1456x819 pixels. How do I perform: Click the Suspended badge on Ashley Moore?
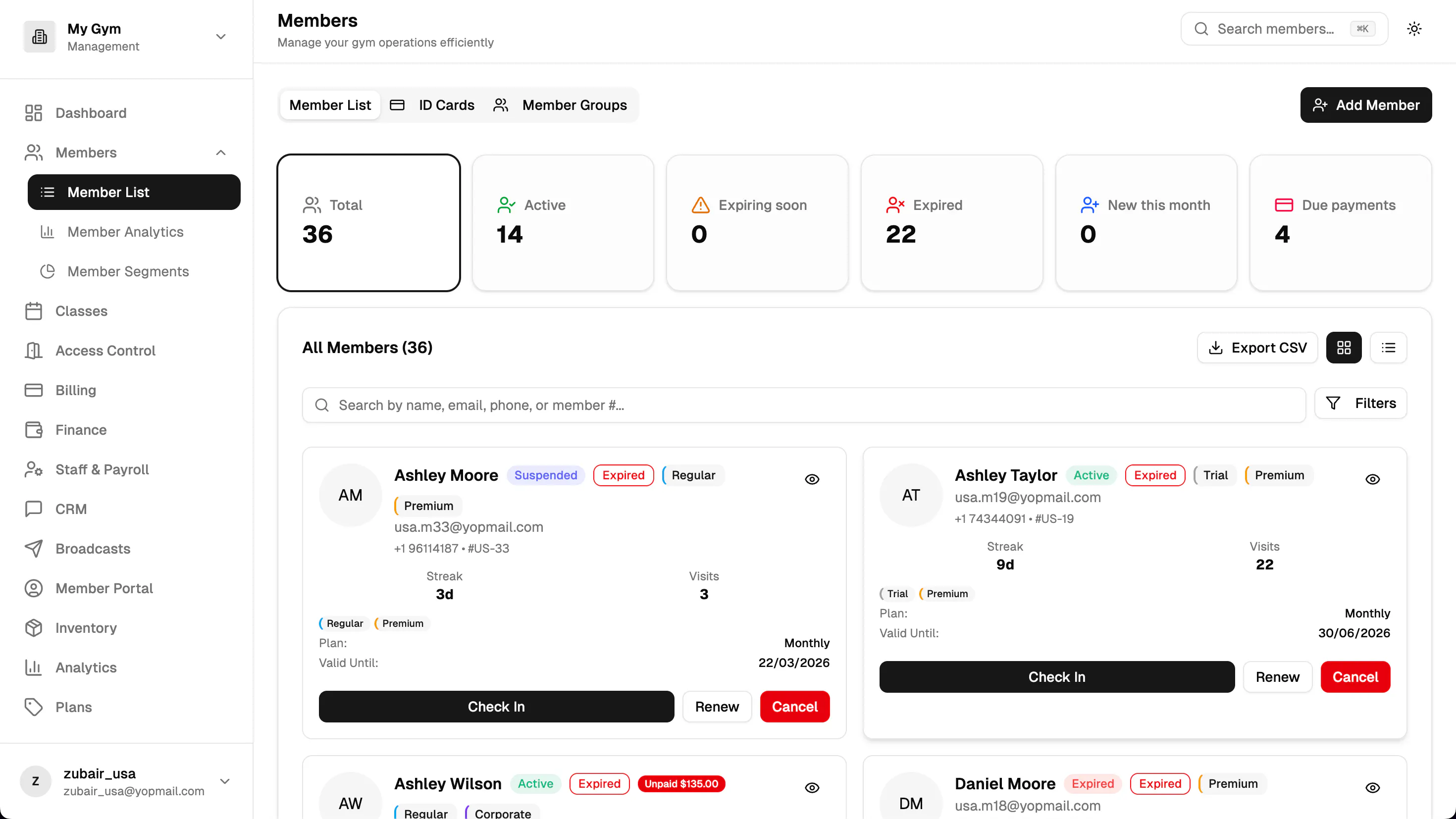tap(545, 475)
